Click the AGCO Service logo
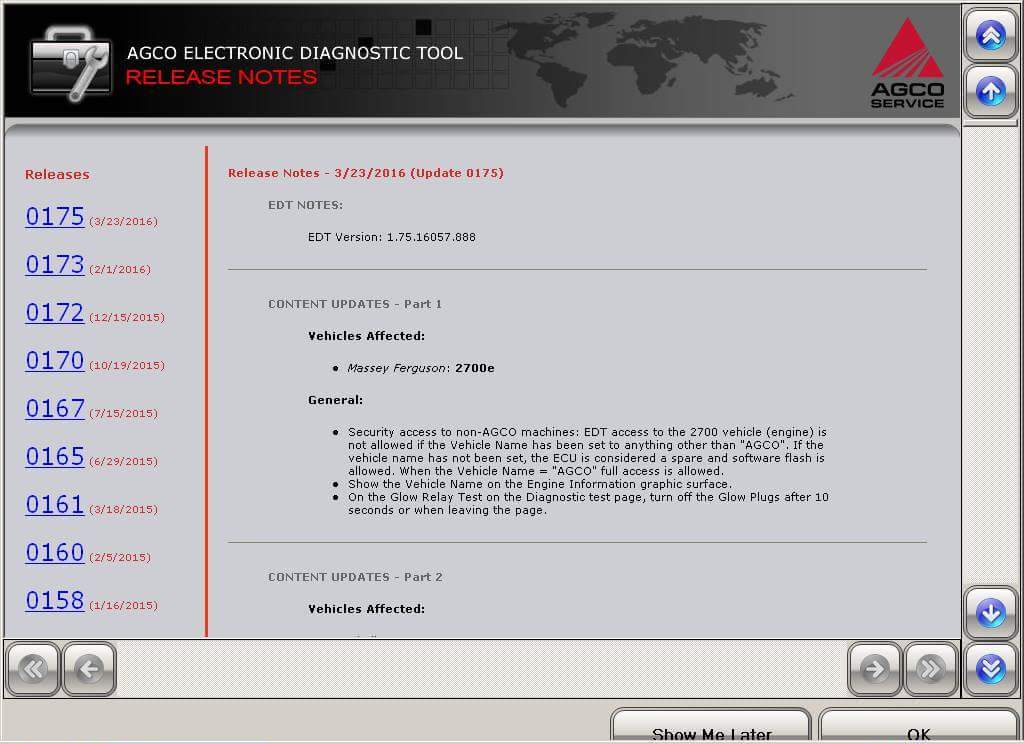 [907, 63]
